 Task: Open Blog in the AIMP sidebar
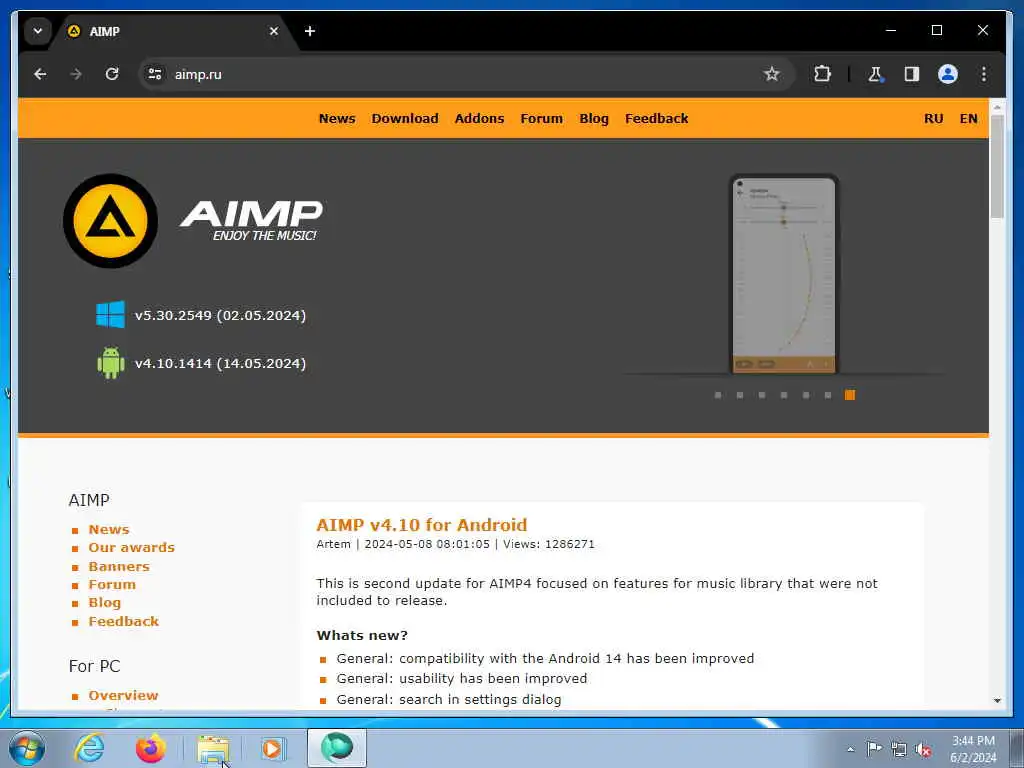pos(104,603)
